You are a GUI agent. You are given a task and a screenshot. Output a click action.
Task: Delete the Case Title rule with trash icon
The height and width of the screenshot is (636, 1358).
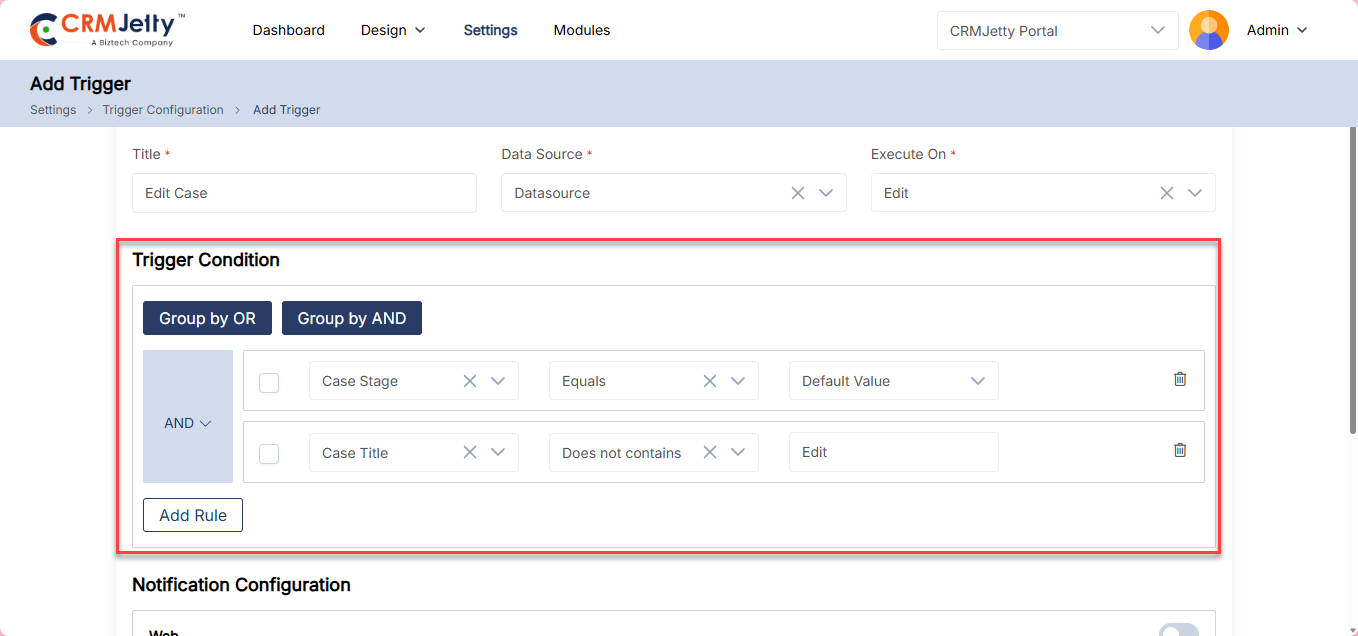coord(1180,450)
